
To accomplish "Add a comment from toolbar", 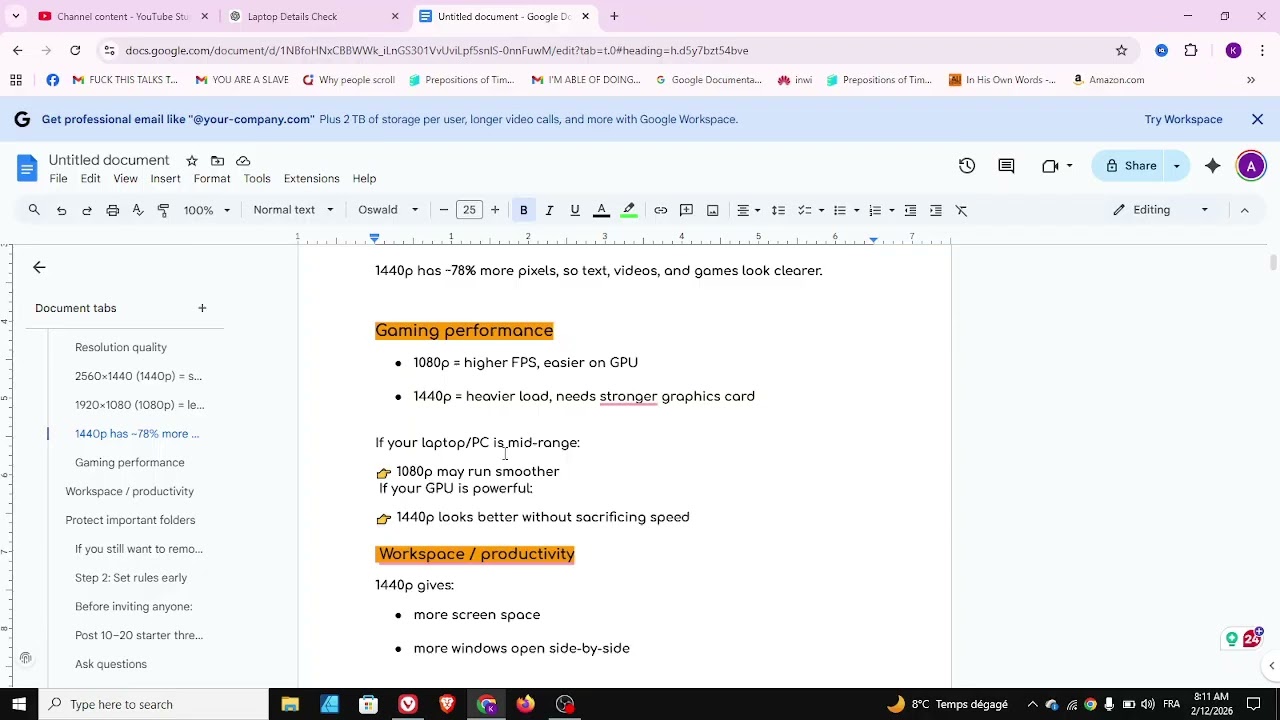I will [686, 210].
